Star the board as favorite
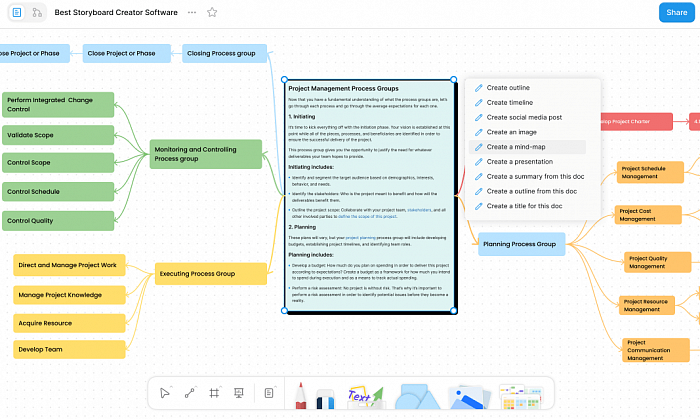700x419 pixels. click(212, 12)
